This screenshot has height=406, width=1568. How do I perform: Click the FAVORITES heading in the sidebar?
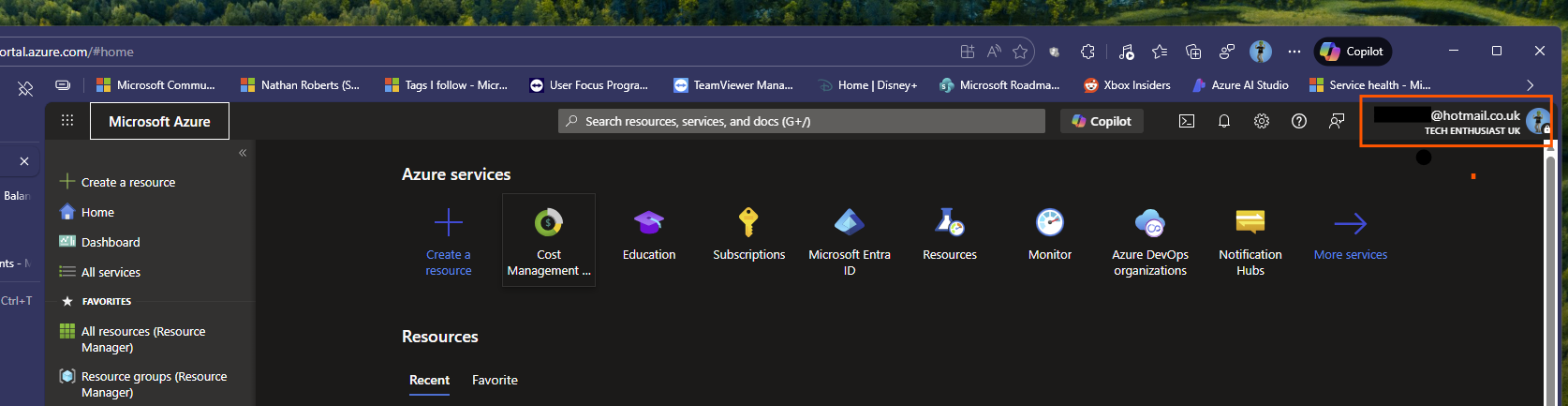click(106, 301)
